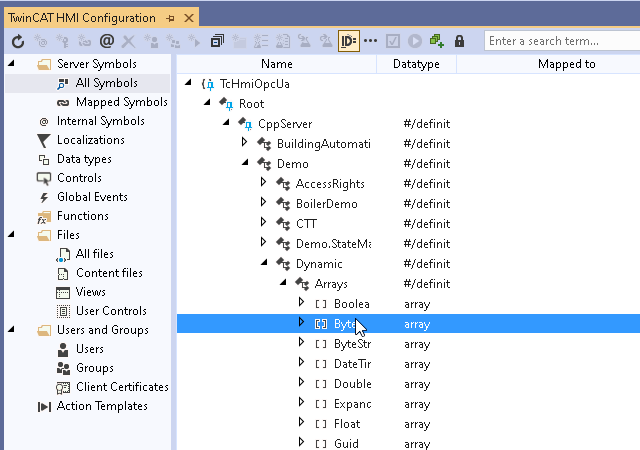Select Content files in sidebar
The width and height of the screenshot is (640, 450).
(109, 273)
